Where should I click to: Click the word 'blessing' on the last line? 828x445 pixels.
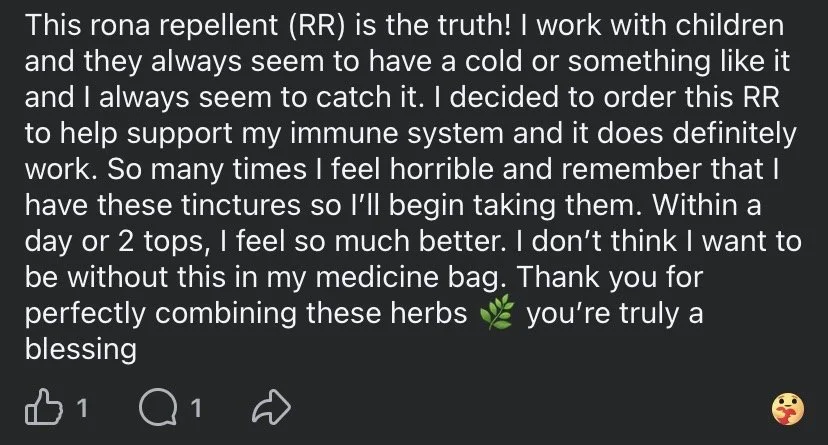pyautogui.click(x=81, y=349)
